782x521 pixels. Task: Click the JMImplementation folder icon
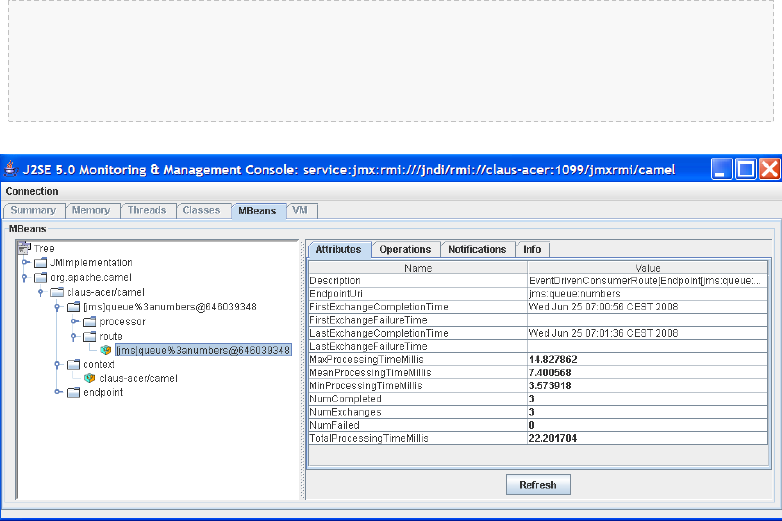tap(40, 263)
